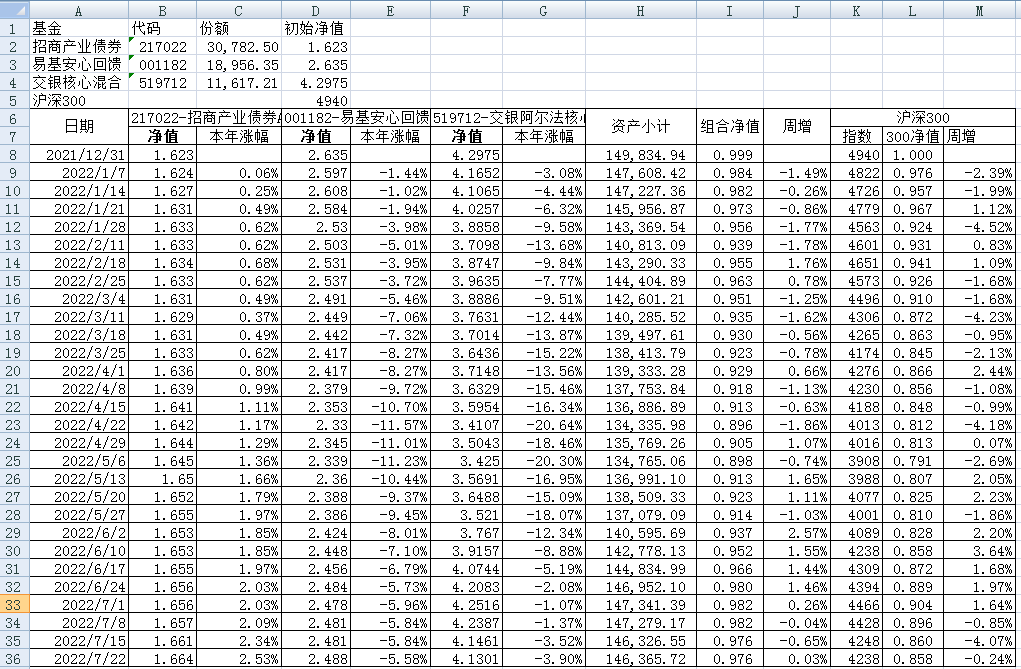
Task: Click net value 2.33 cell
Action: click(316, 425)
